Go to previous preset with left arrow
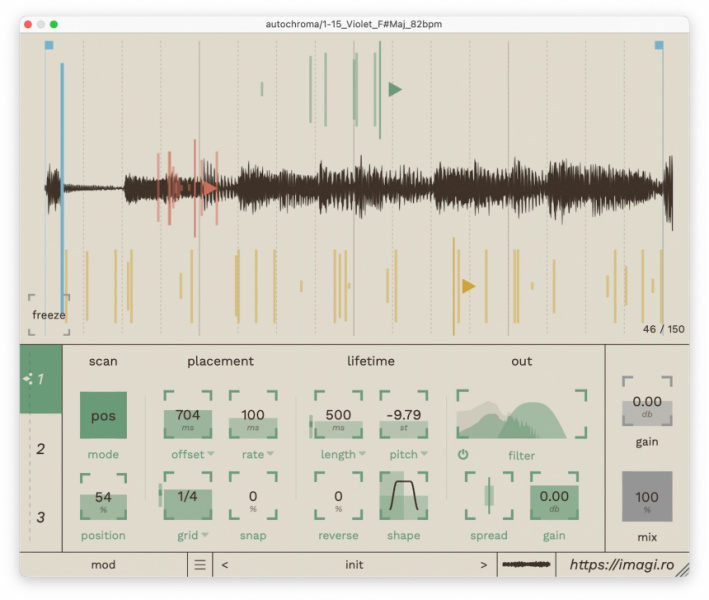 (225, 565)
